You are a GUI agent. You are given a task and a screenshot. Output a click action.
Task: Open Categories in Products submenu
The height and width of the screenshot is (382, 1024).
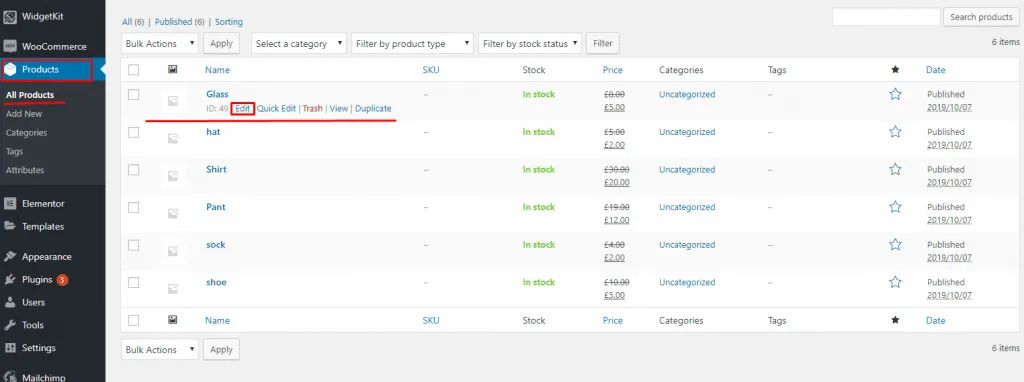point(27,133)
